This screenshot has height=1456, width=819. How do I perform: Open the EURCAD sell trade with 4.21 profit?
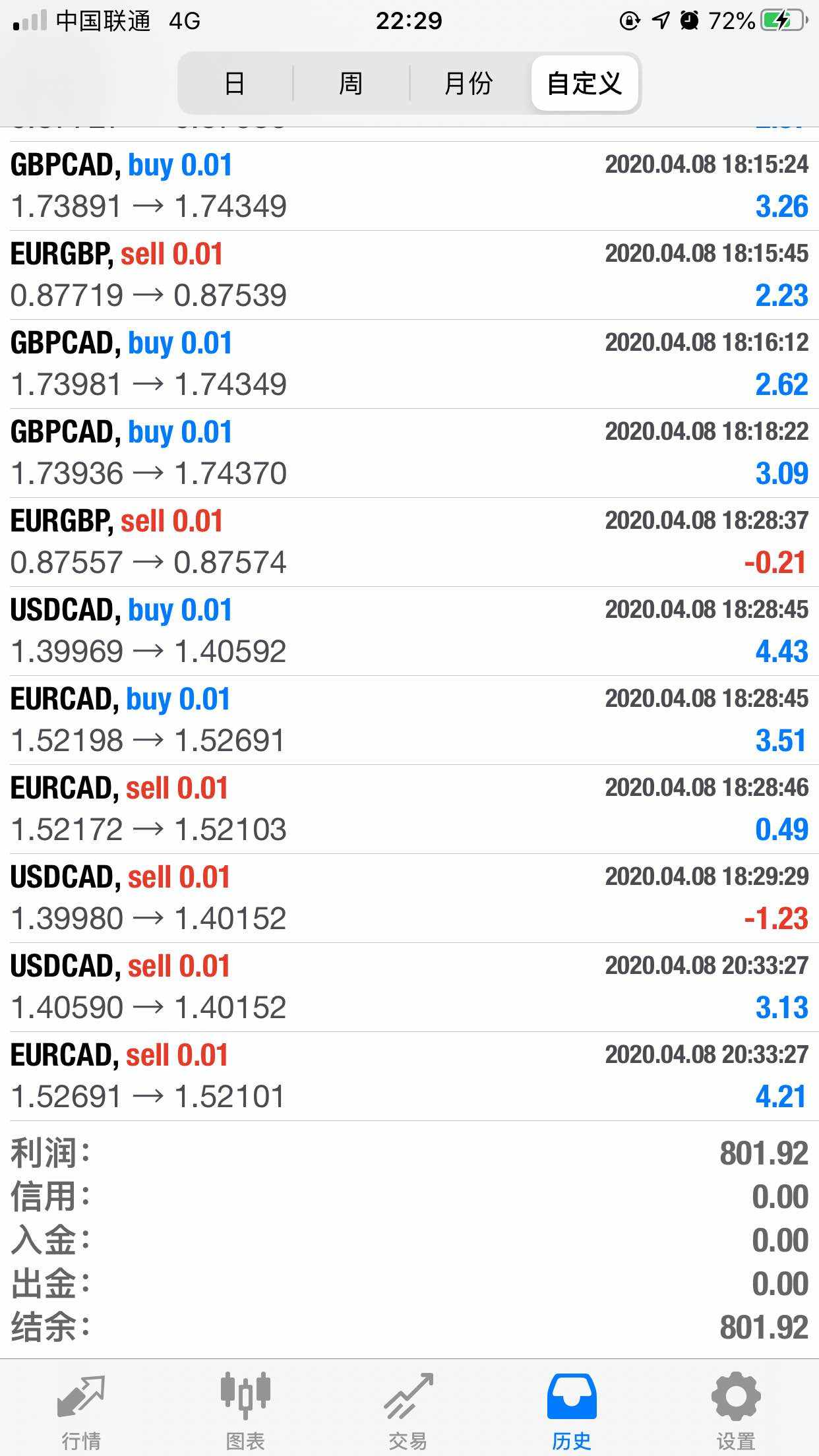[409, 1076]
